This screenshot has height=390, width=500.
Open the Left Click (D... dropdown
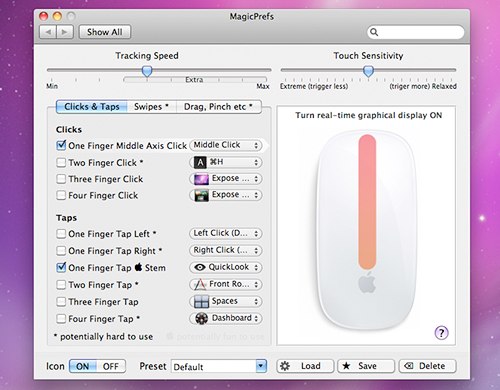click(x=226, y=233)
